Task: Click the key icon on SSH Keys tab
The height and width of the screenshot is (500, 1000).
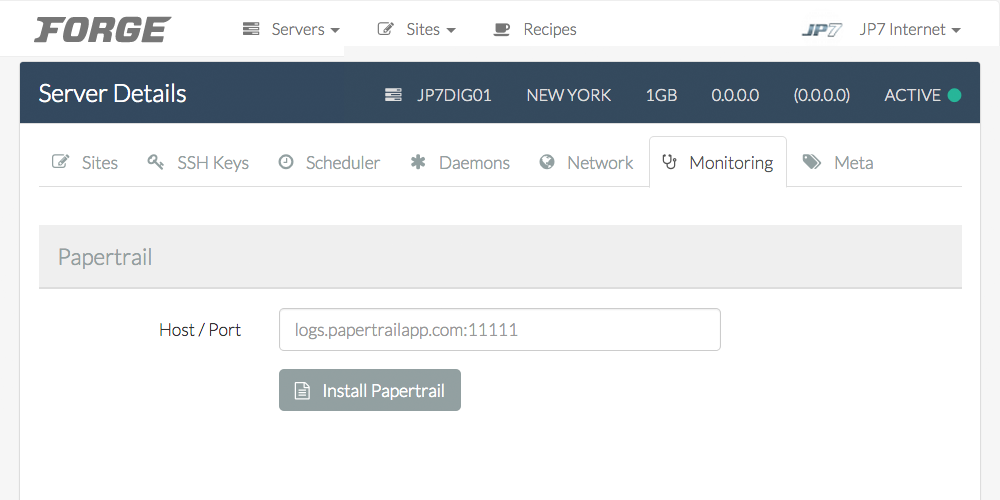Action: [156, 162]
